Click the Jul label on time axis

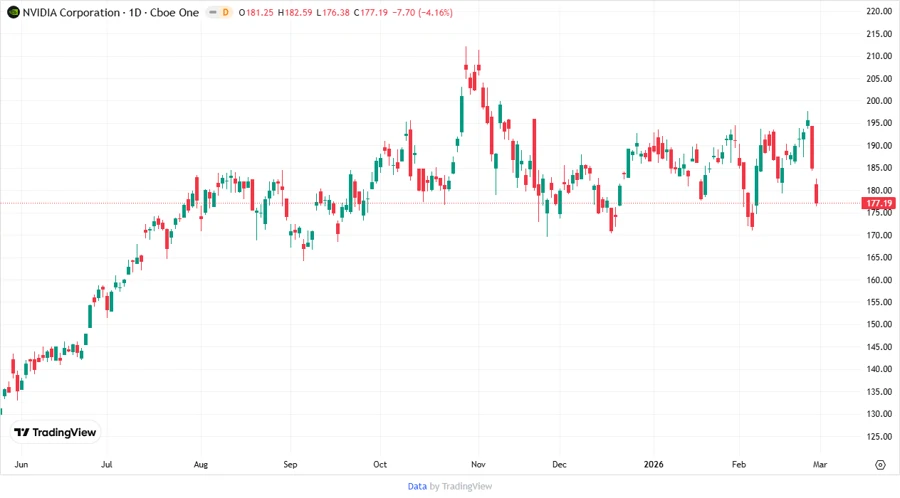pos(107,464)
